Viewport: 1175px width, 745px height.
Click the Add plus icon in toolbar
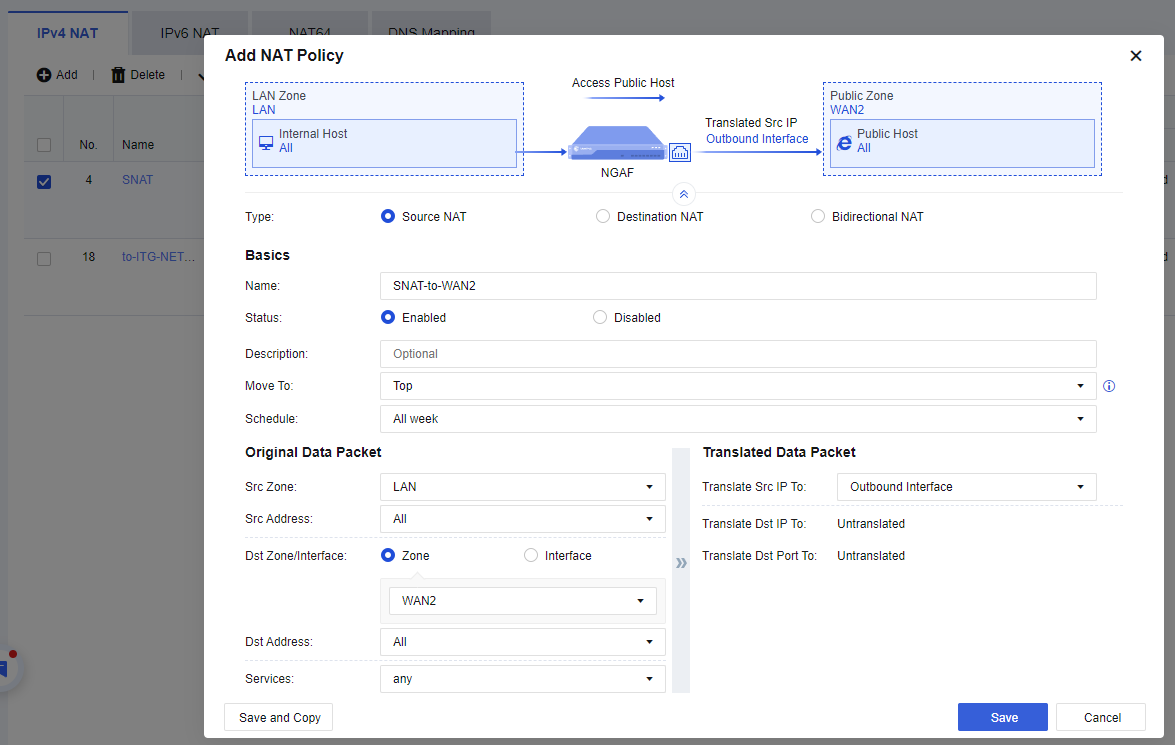coord(44,75)
